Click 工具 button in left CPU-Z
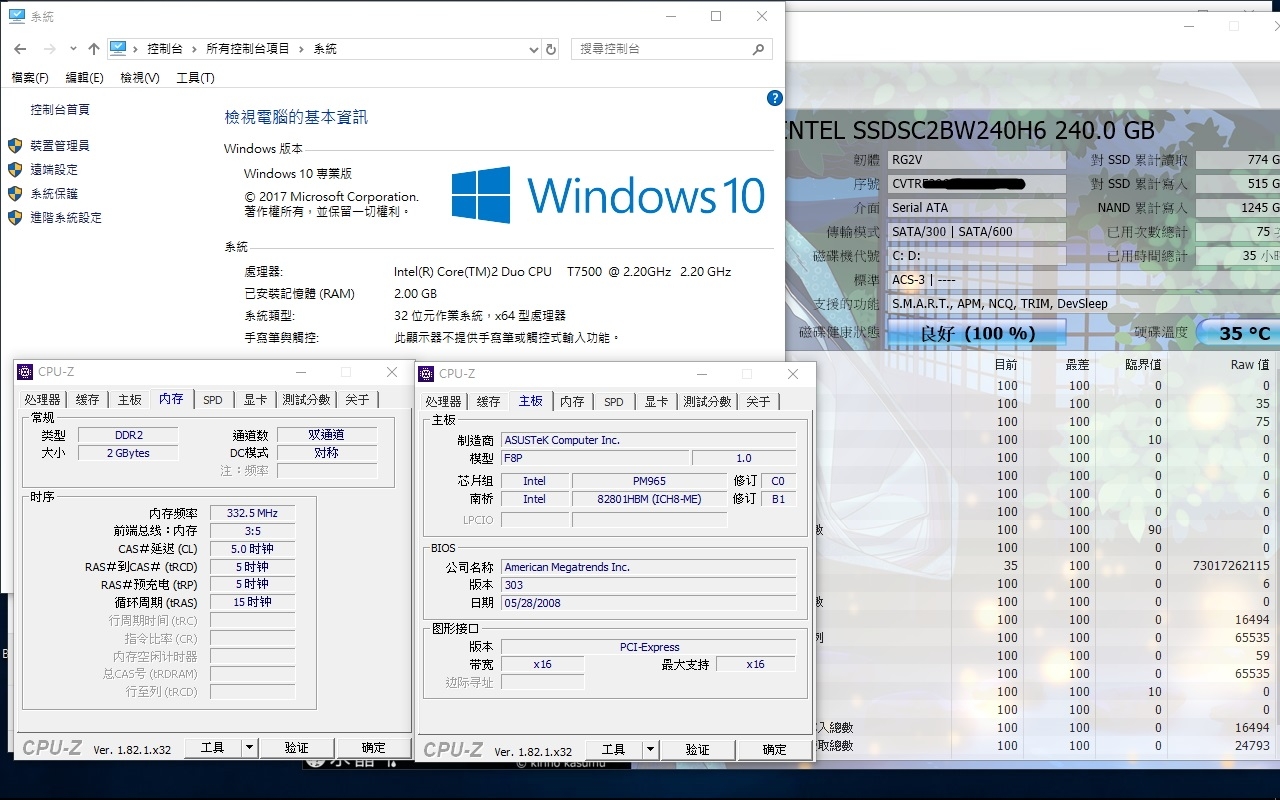 pyautogui.click(x=213, y=747)
